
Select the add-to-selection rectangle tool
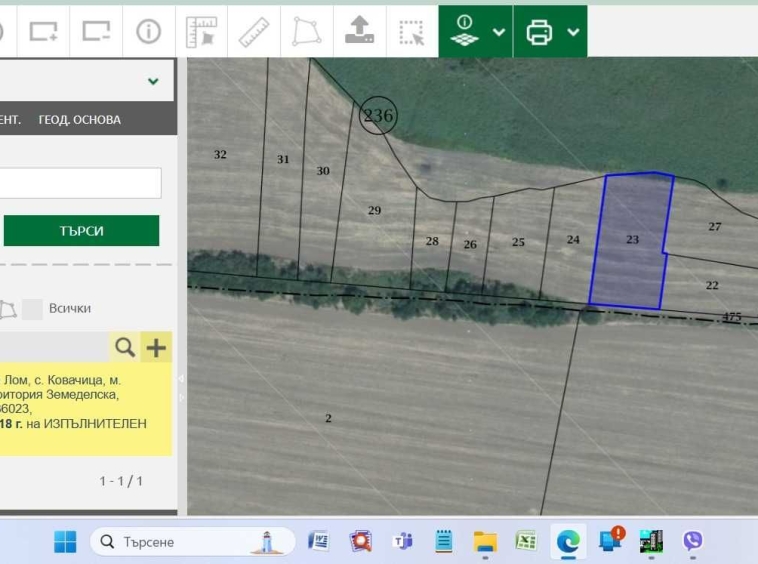pyautogui.click(x=44, y=32)
